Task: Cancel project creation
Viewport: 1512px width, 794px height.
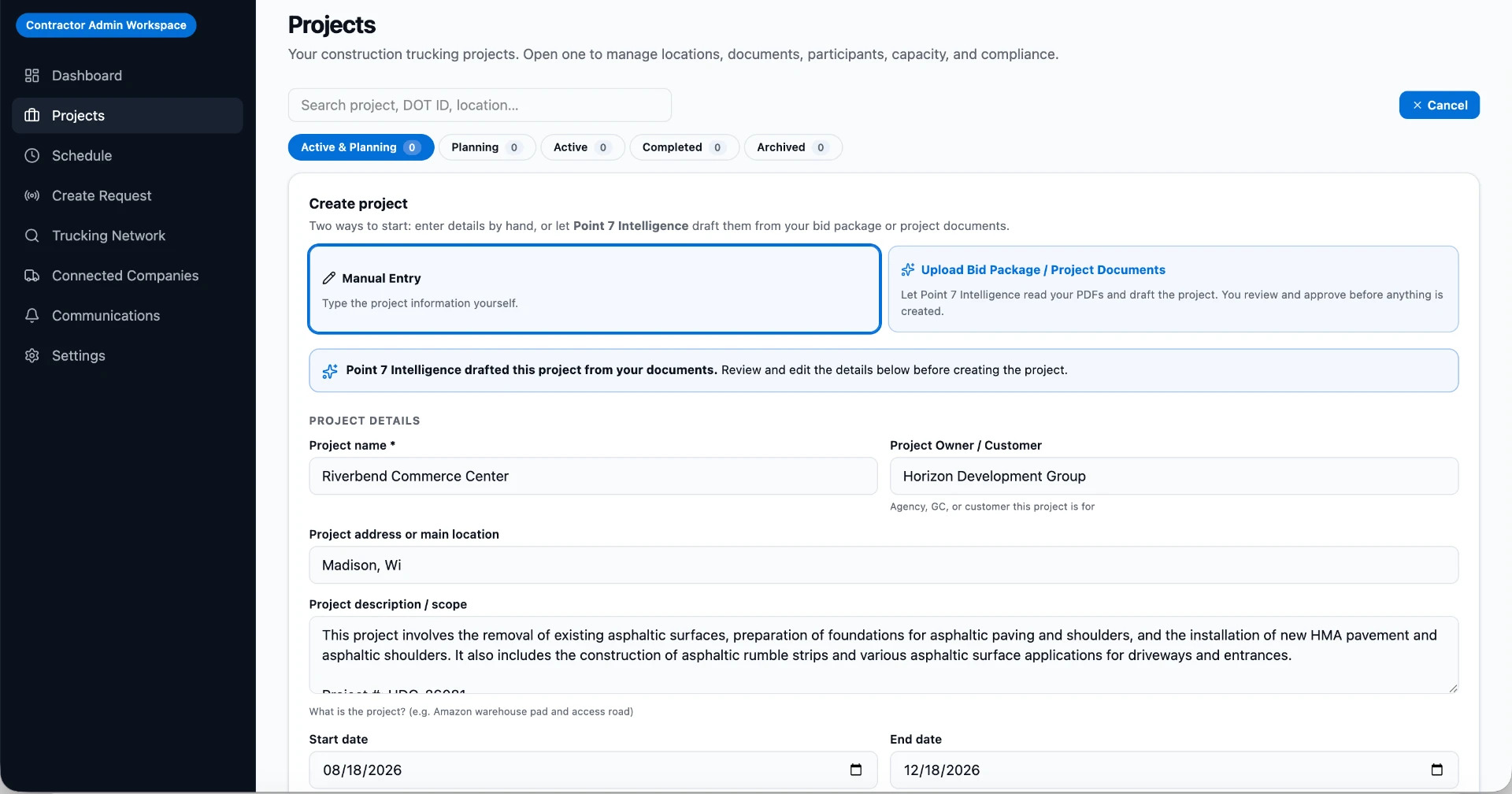Action: (x=1439, y=105)
